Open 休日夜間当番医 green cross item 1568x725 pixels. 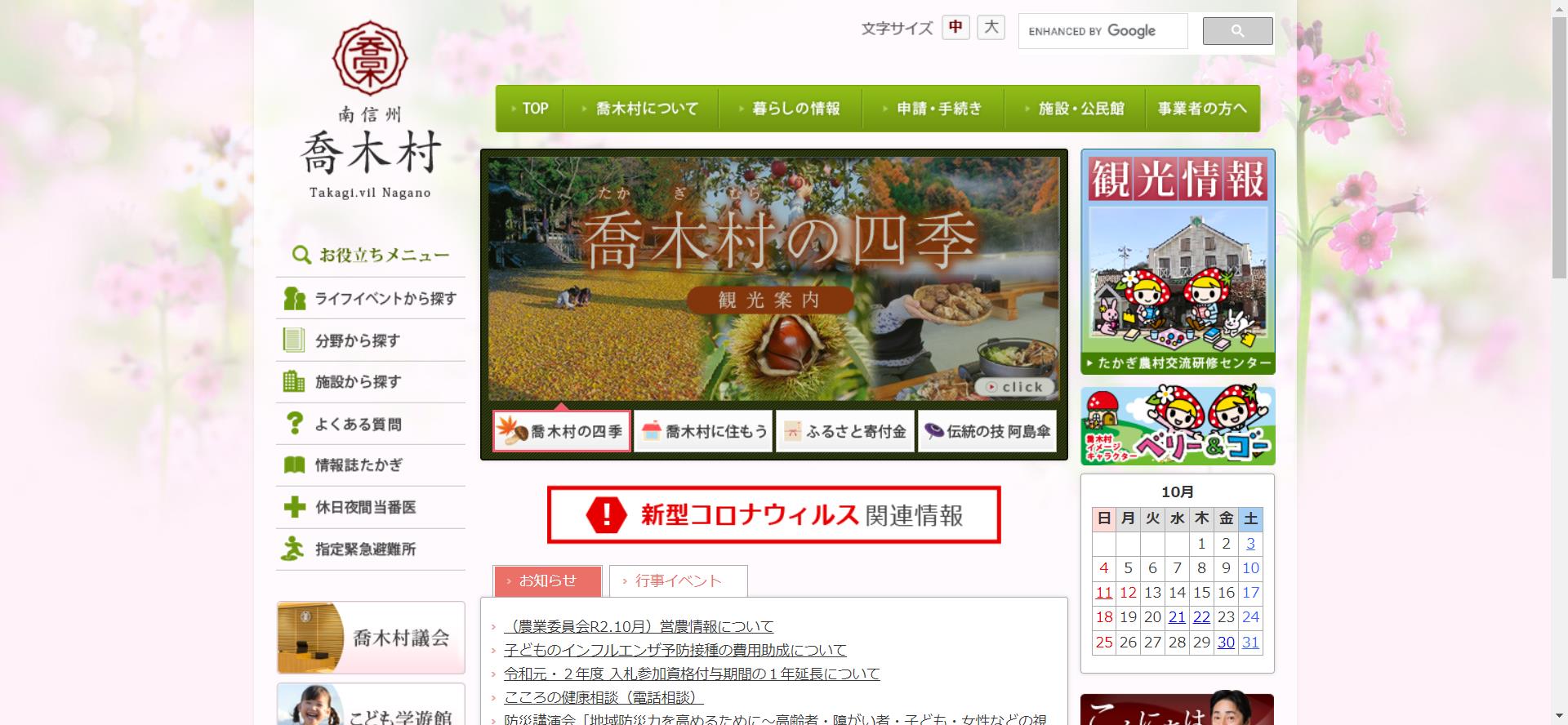[x=371, y=508]
